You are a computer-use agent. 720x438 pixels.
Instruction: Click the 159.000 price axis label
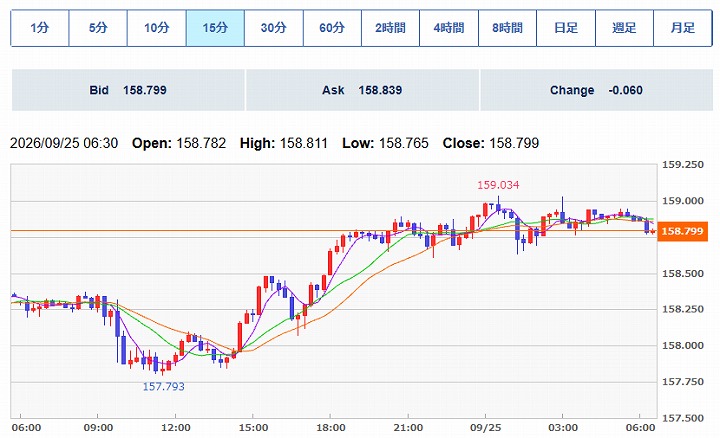pos(682,201)
